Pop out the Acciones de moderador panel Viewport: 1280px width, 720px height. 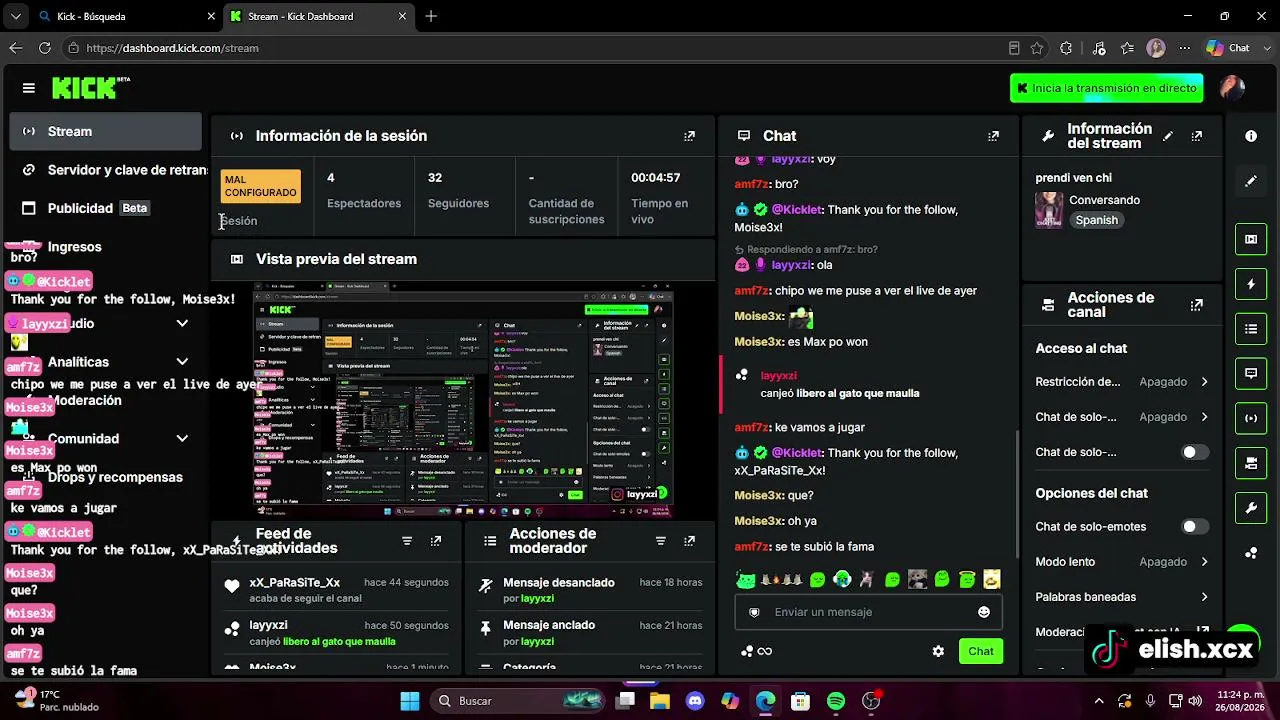click(690, 541)
